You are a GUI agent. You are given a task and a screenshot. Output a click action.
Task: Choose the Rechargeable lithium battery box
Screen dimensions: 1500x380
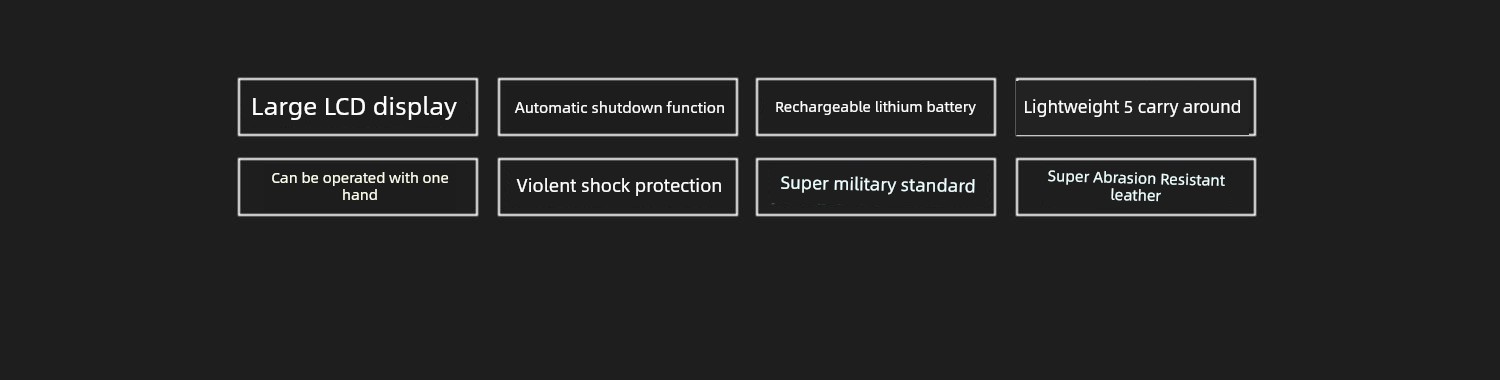click(876, 107)
